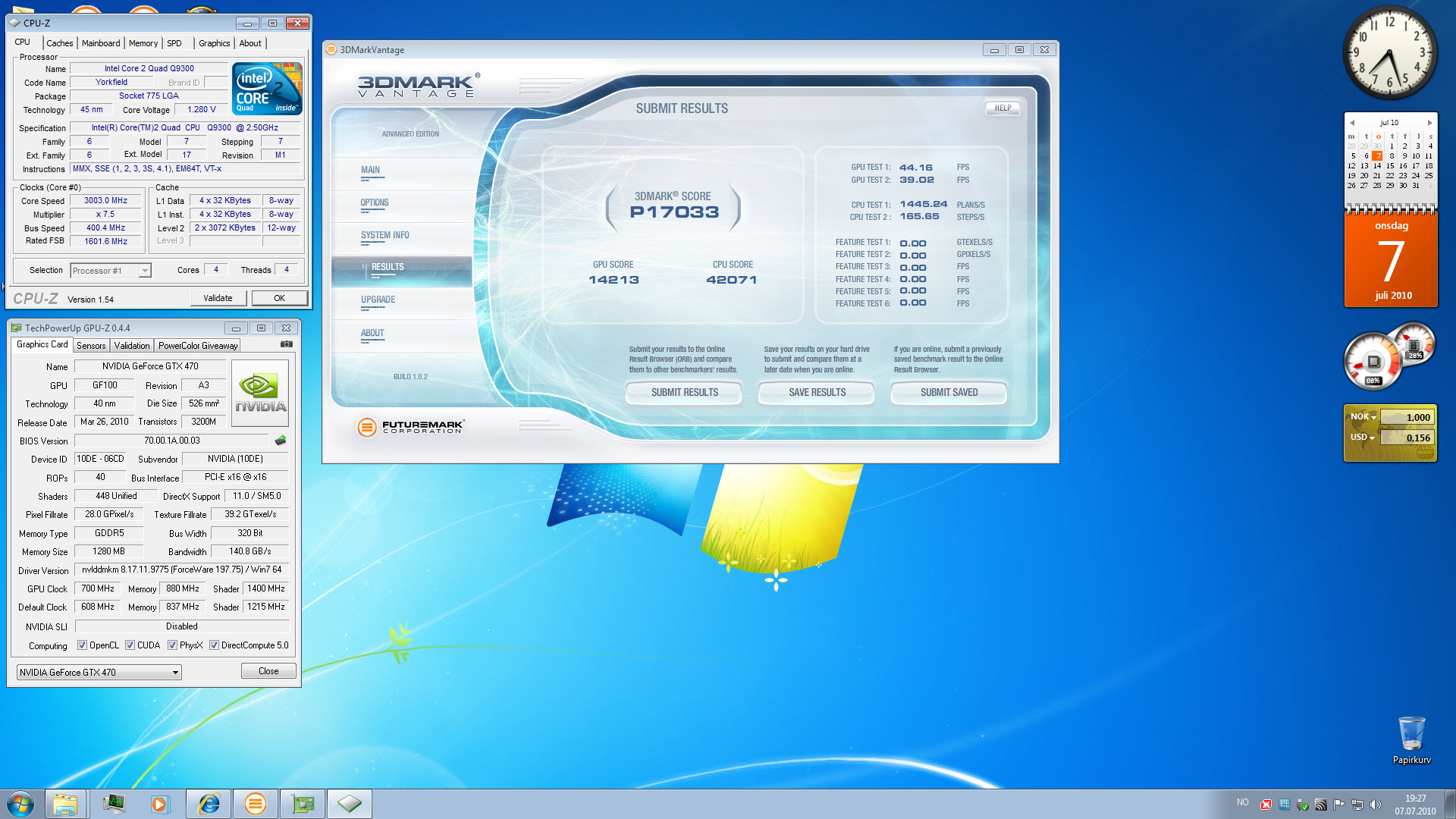The image size is (1456, 819).
Task: Click the desktop clock gadget
Action: click(1390, 52)
